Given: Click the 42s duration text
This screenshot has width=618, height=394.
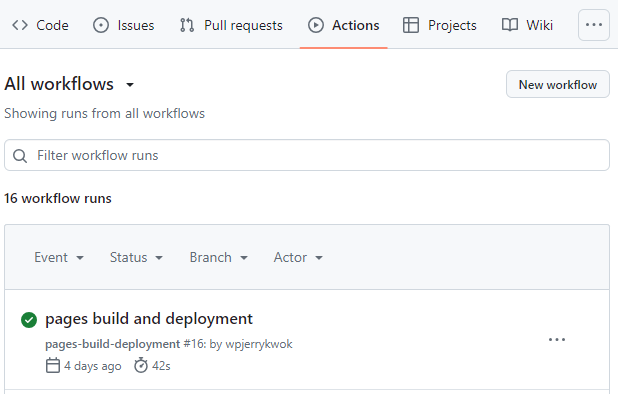Looking at the screenshot, I should point(161,366).
